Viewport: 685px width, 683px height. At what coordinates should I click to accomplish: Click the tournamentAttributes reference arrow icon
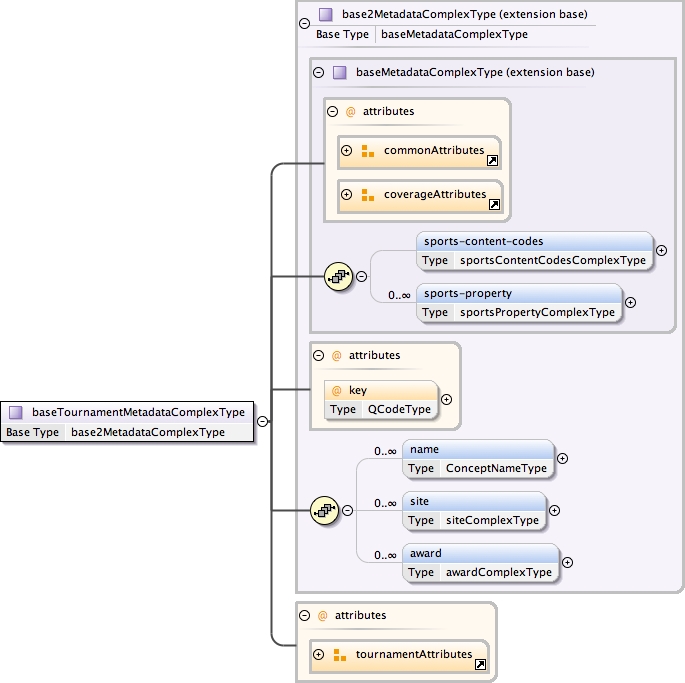coord(480,664)
